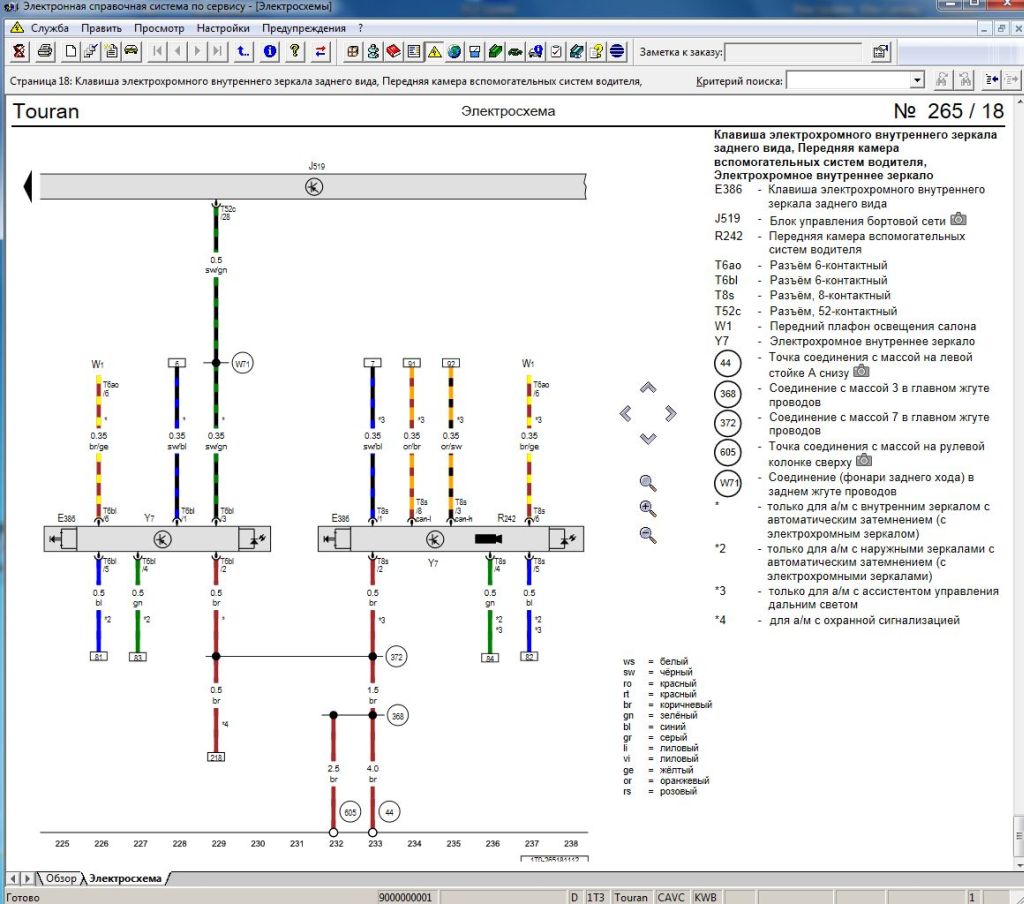The height and width of the screenshot is (904, 1024).
Task: Click the yellow question mark help icon
Action: click(x=295, y=51)
